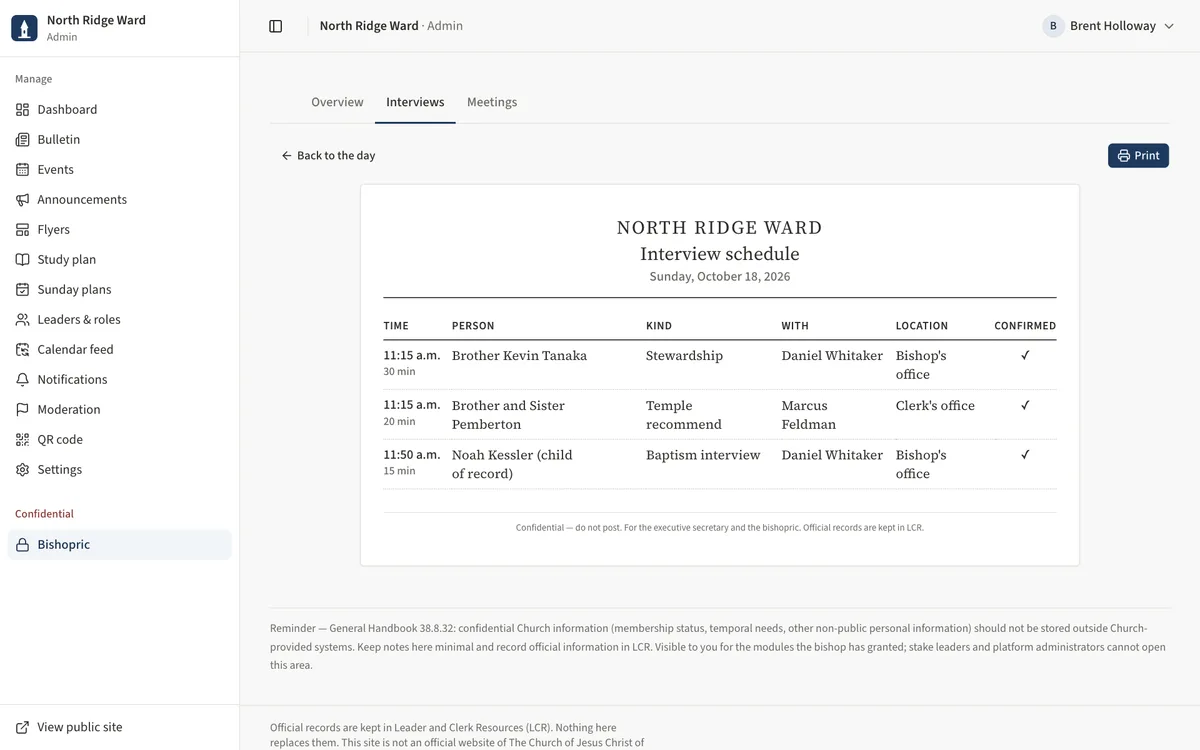
Task: Click the Temple recommend kind cell
Action: click(684, 415)
